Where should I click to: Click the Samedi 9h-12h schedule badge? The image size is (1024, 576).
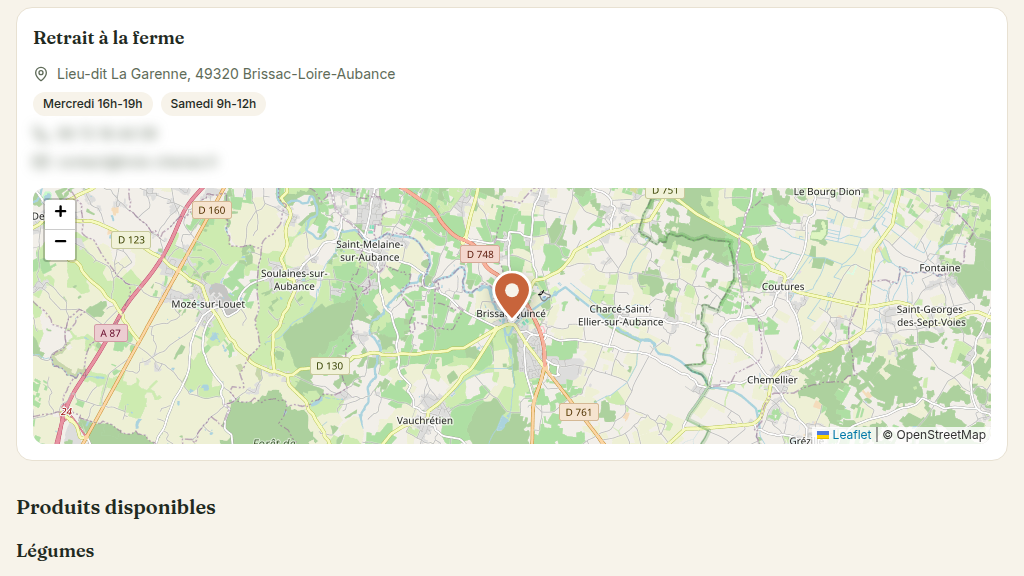[213, 104]
